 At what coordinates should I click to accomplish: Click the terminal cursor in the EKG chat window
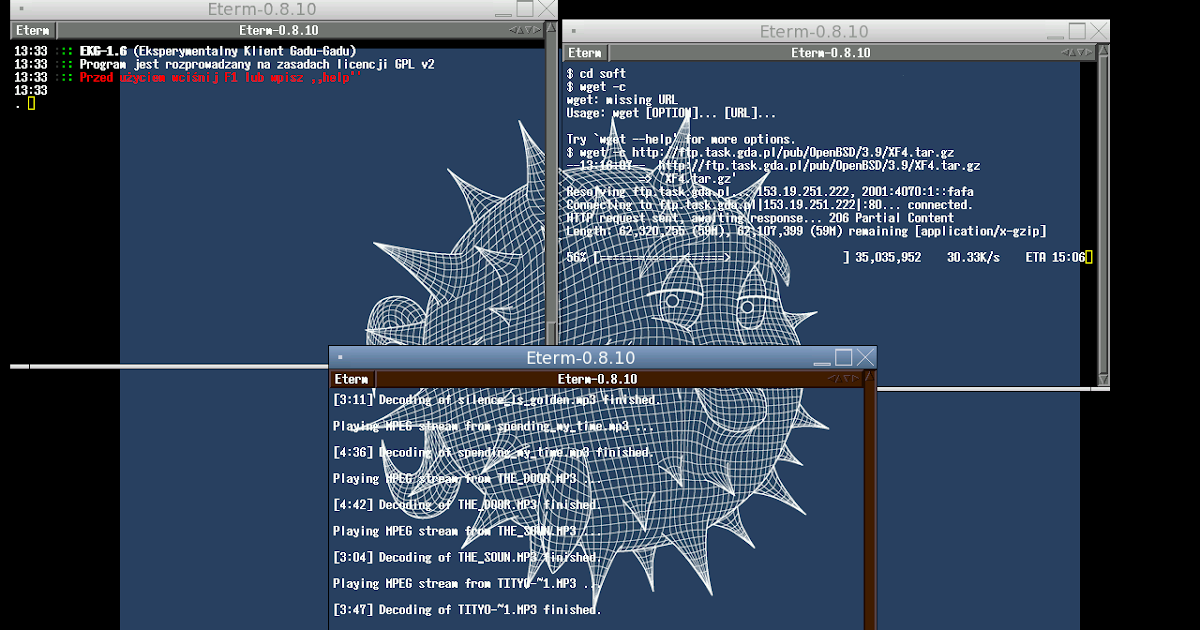[31, 103]
